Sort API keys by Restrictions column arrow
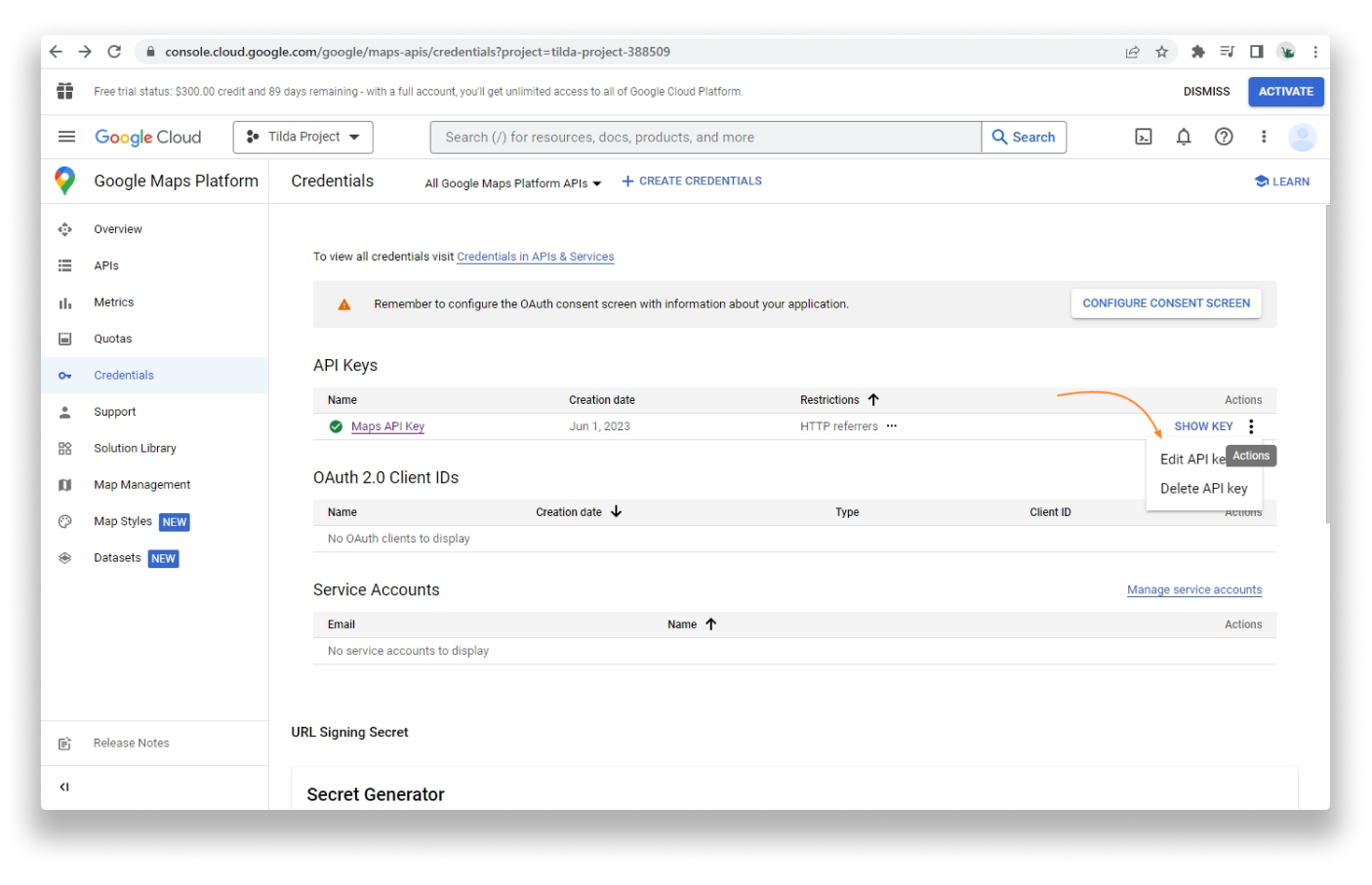The image size is (1372, 885). pyautogui.click(x=873, y=400)
